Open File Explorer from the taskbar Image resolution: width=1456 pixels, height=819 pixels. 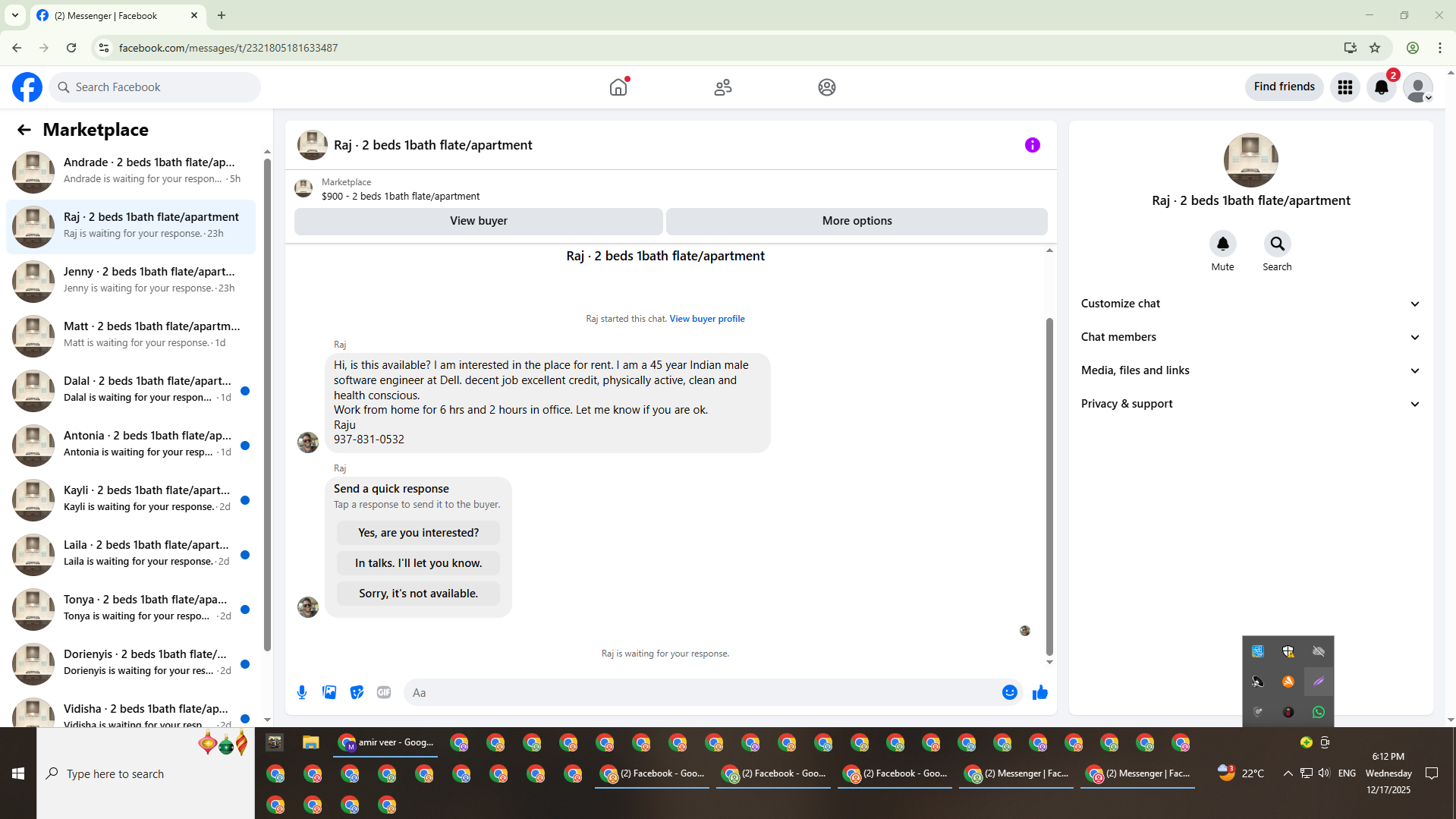(310, 742)
